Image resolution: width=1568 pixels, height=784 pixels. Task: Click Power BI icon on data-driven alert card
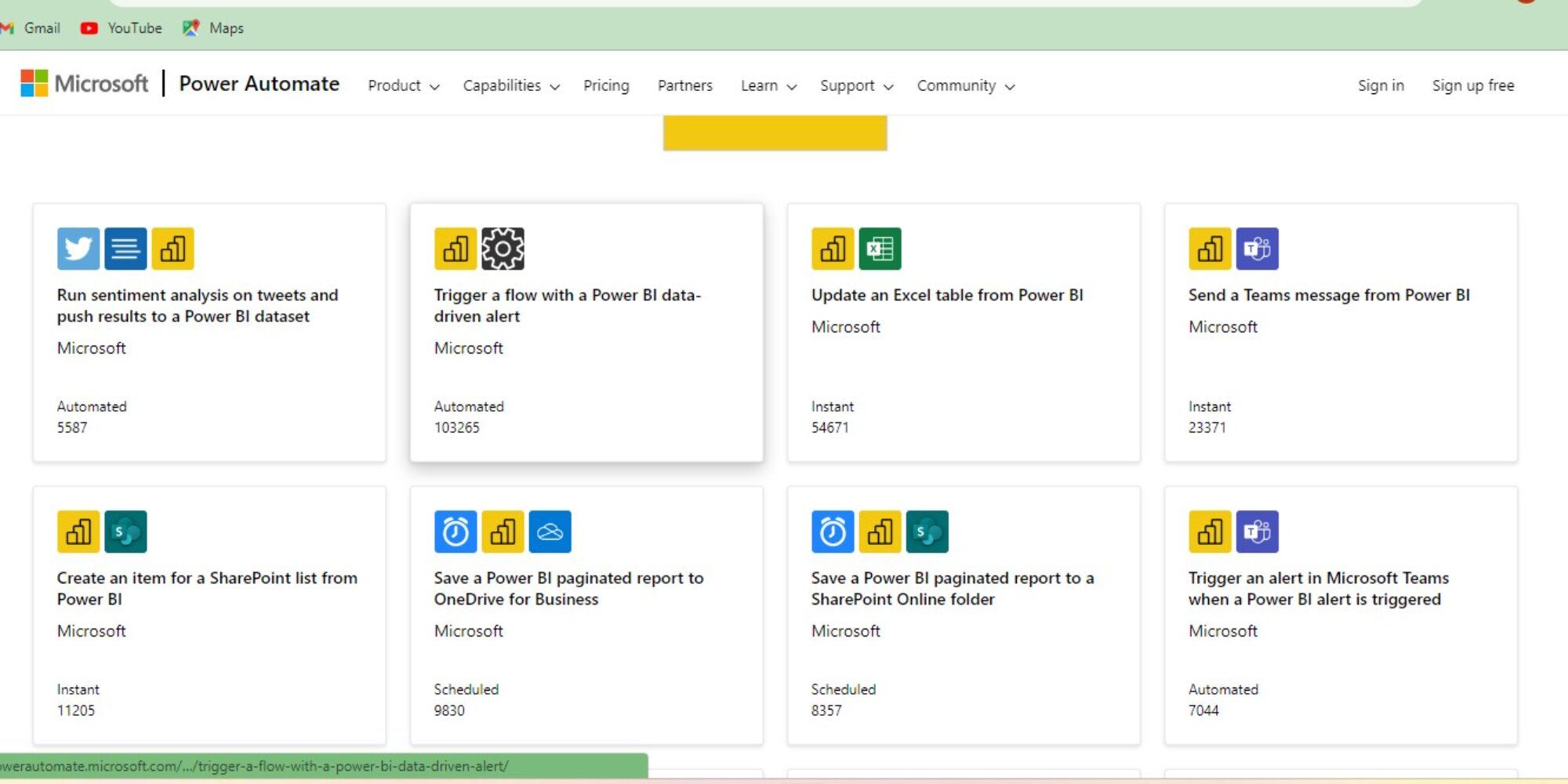[456, 249]
